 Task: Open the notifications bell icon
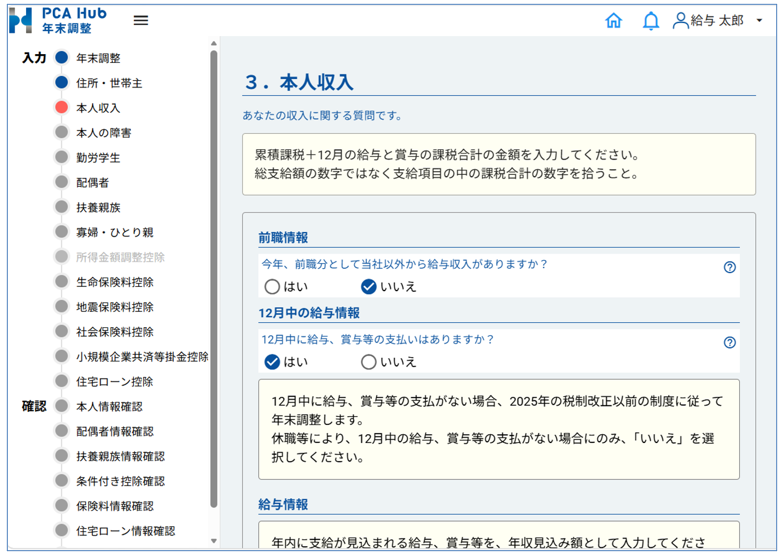click(651, 21)
